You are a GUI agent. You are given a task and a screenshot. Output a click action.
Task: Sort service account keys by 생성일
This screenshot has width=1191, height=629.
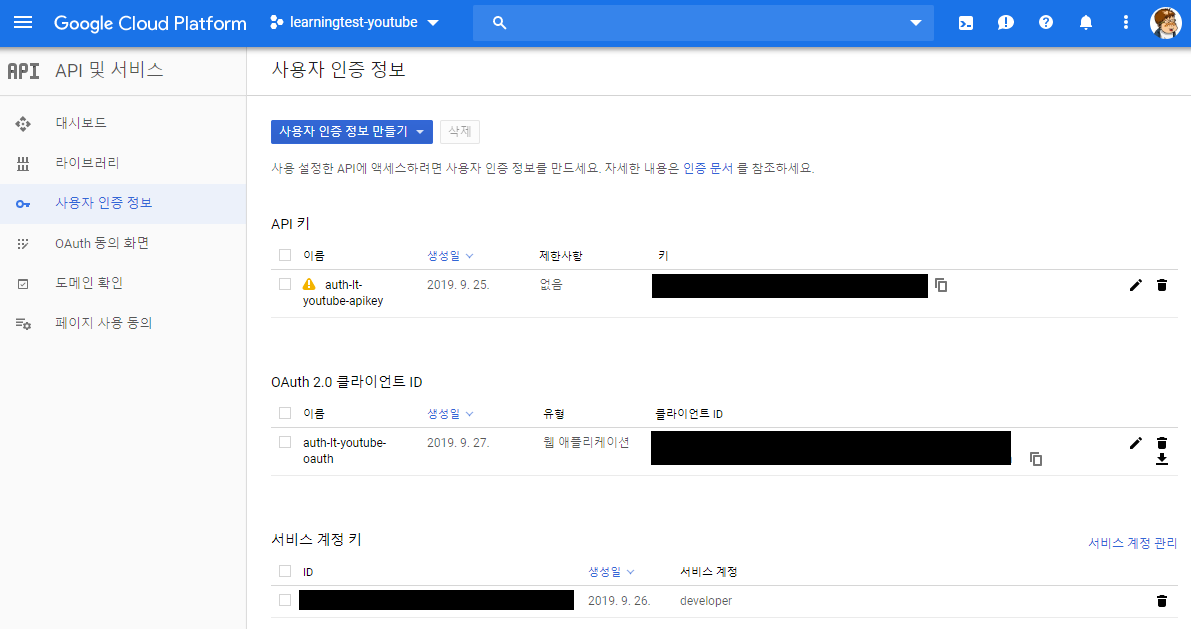(611, 572)
